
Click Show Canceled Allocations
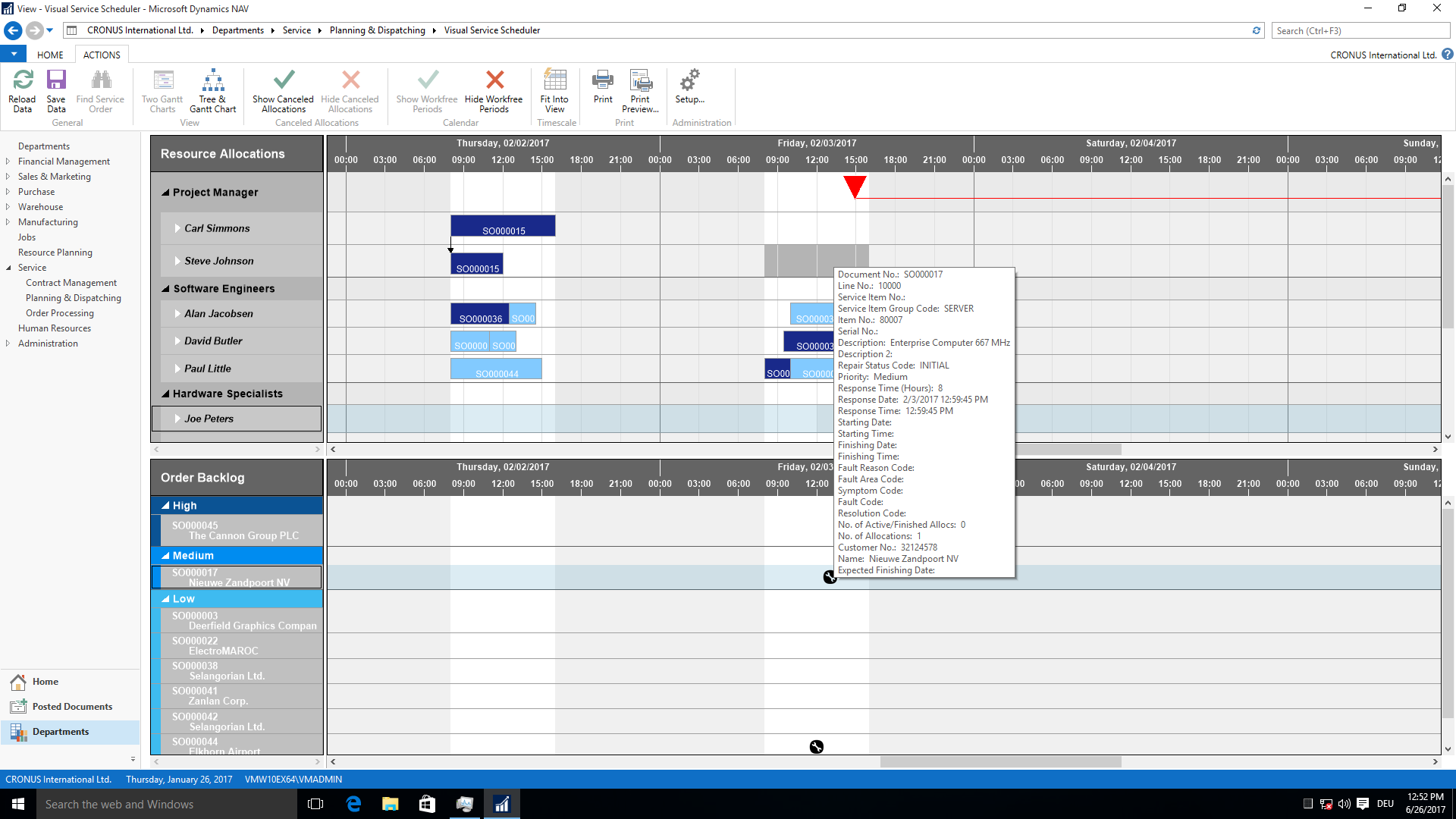click(x=283, y=91)
